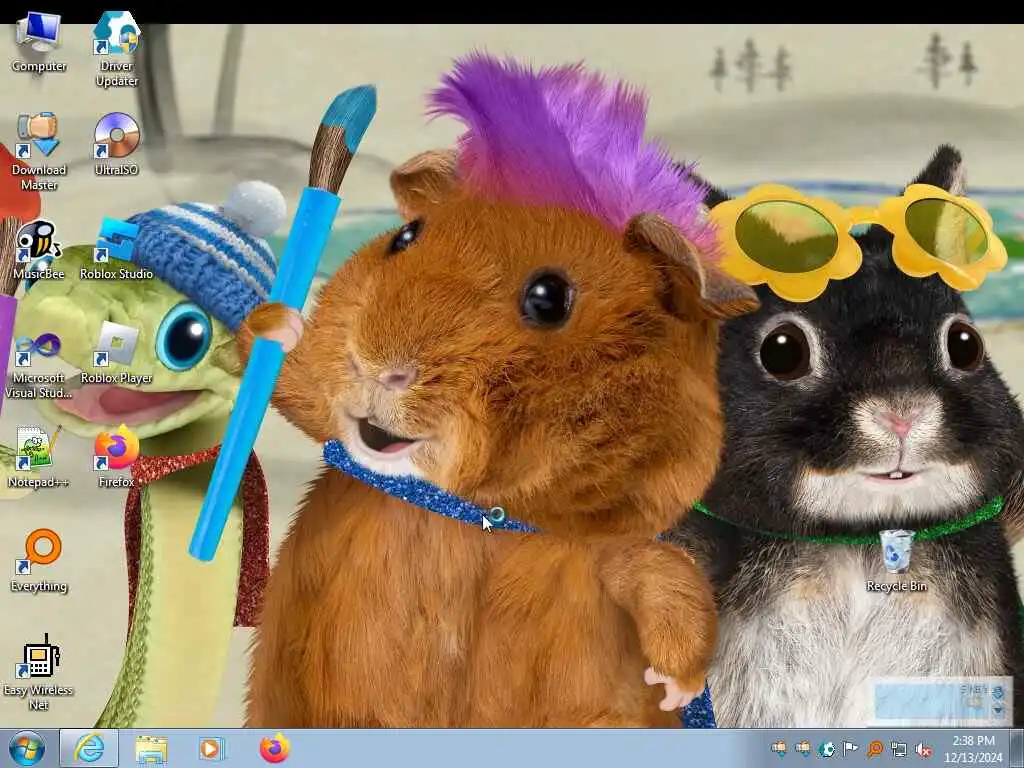1024x768 pixels.
Task: Open Internet Explorer from the taskbar
Action: click(89, 748)
